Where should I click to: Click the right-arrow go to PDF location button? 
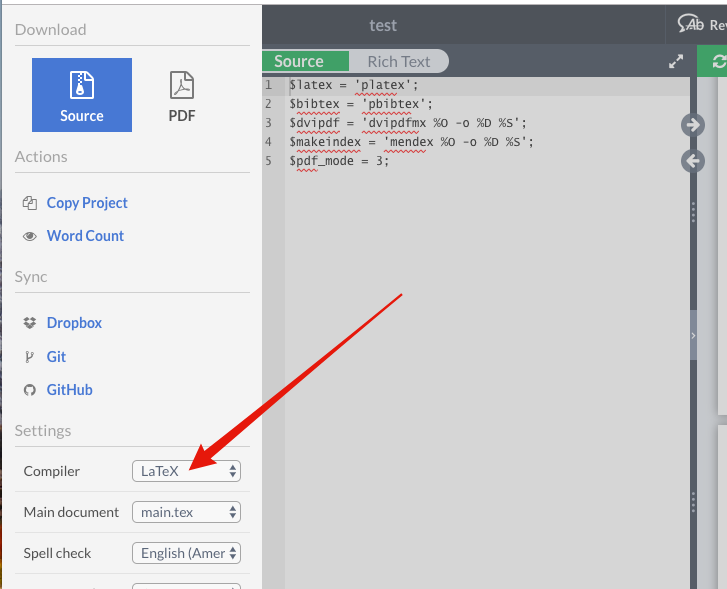coord(693,125)
